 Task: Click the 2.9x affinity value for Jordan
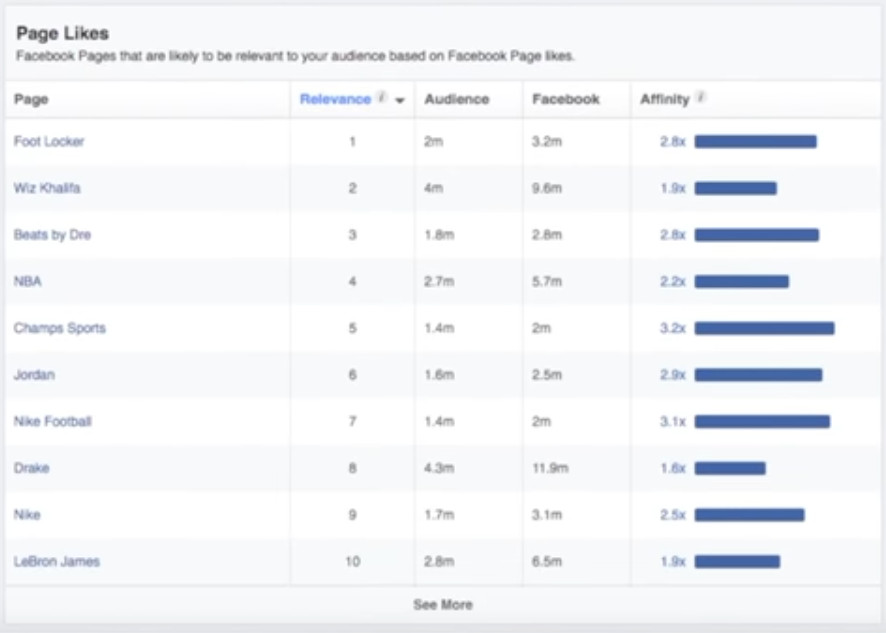coord(672,375)
